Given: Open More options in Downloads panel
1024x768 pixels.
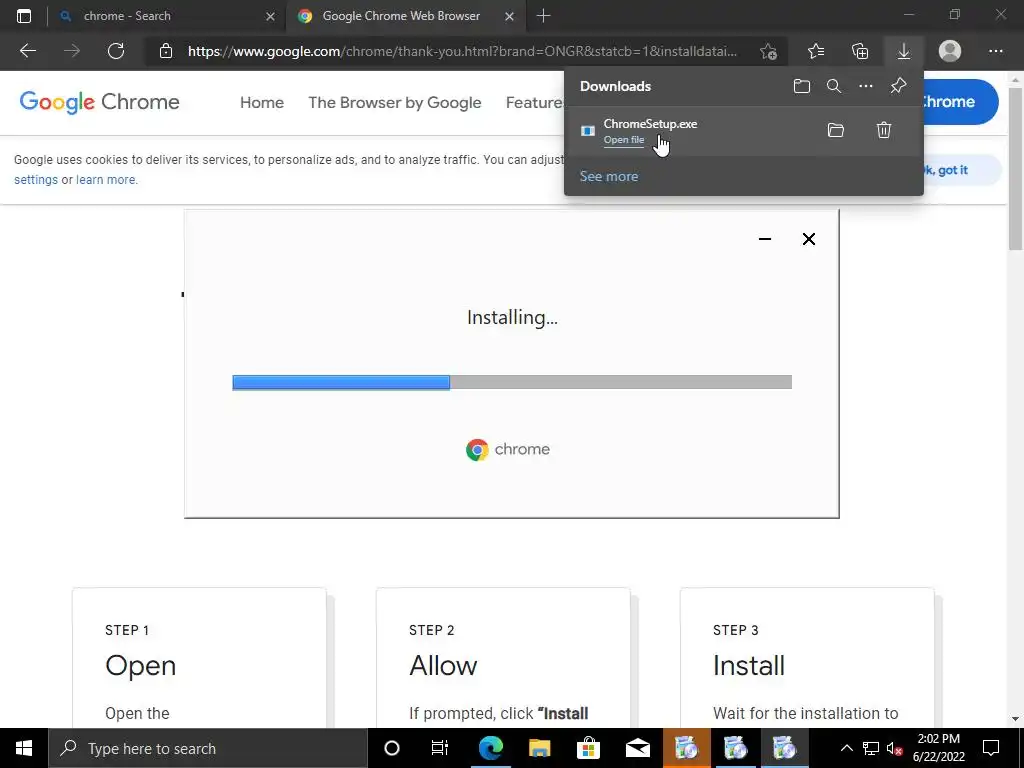Looking at the screenshot, I should pos(866,86).
